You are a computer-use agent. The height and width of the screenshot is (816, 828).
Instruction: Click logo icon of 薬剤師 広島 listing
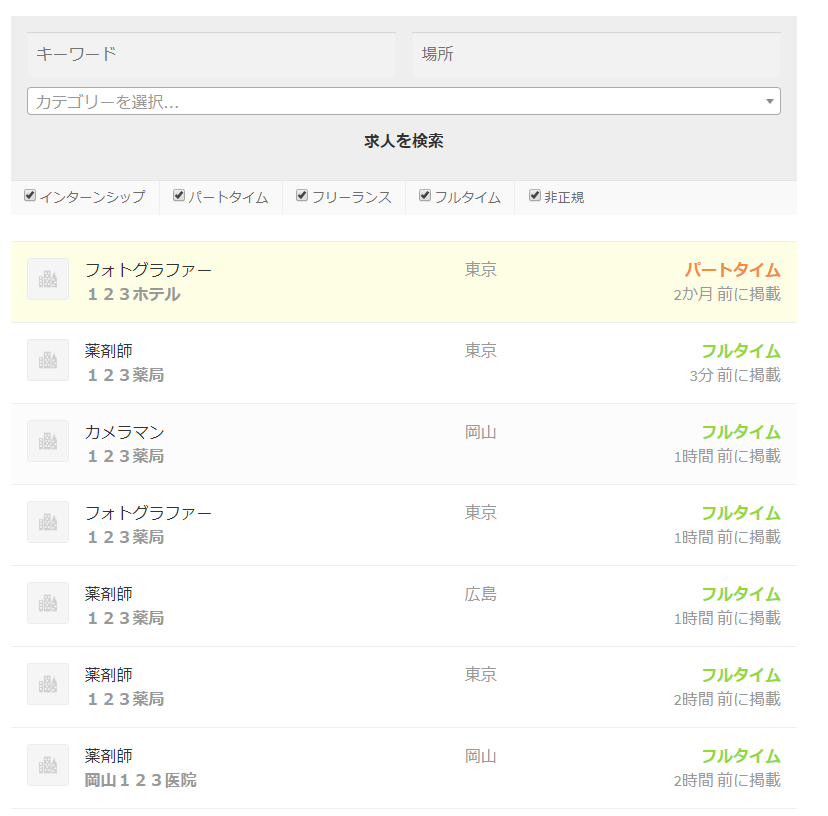pyautogui.click(x=48, y=603)
